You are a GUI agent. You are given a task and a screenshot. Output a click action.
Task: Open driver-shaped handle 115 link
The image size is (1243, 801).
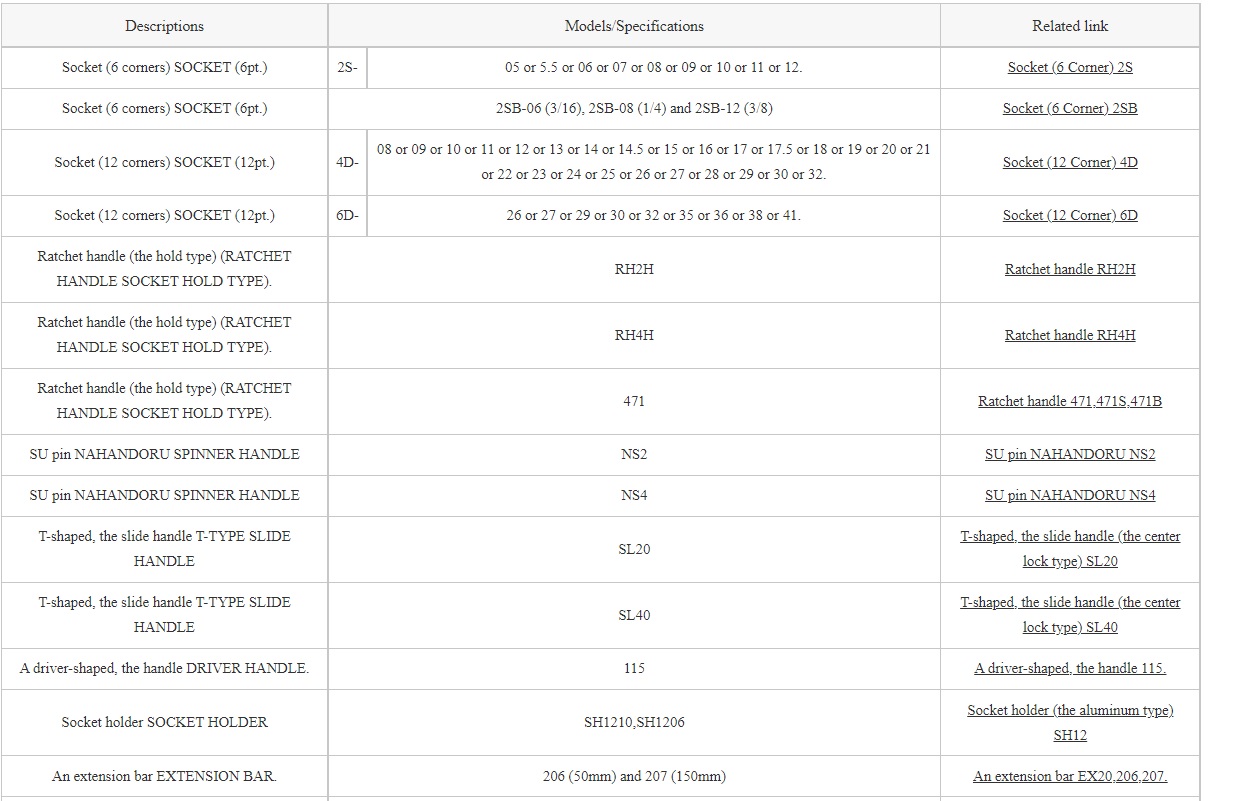point(1070,668)
